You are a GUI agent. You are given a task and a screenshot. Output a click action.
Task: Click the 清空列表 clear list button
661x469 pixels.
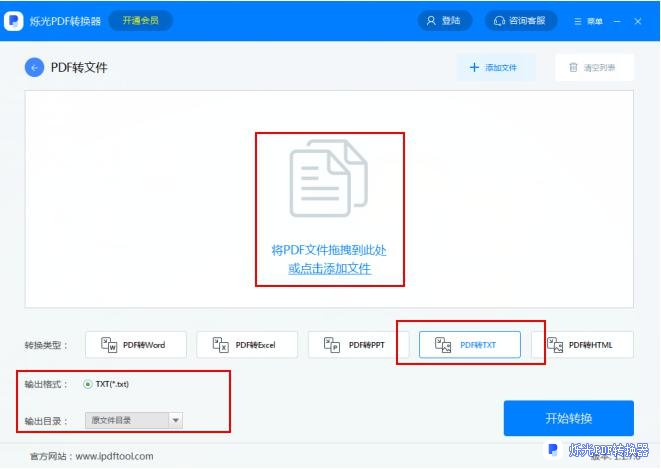tap(594, 67)
